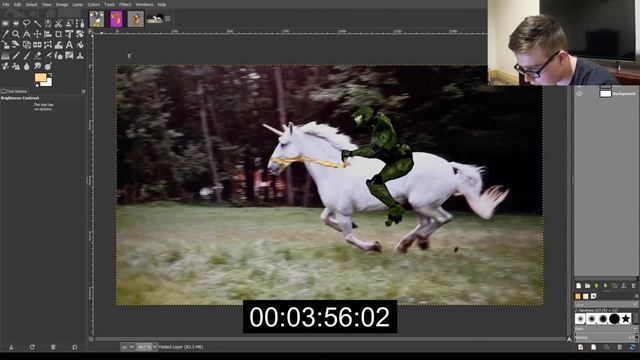Switch to third transparent image tab thumbnail

[136, 19]
